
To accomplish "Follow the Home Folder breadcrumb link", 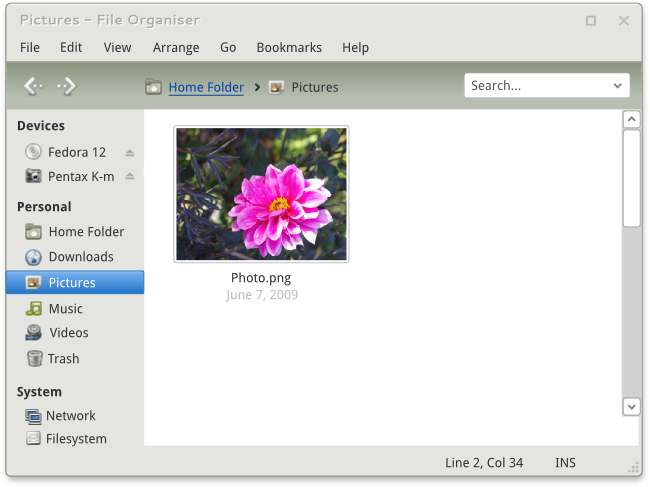I will [x=206, y=87].
